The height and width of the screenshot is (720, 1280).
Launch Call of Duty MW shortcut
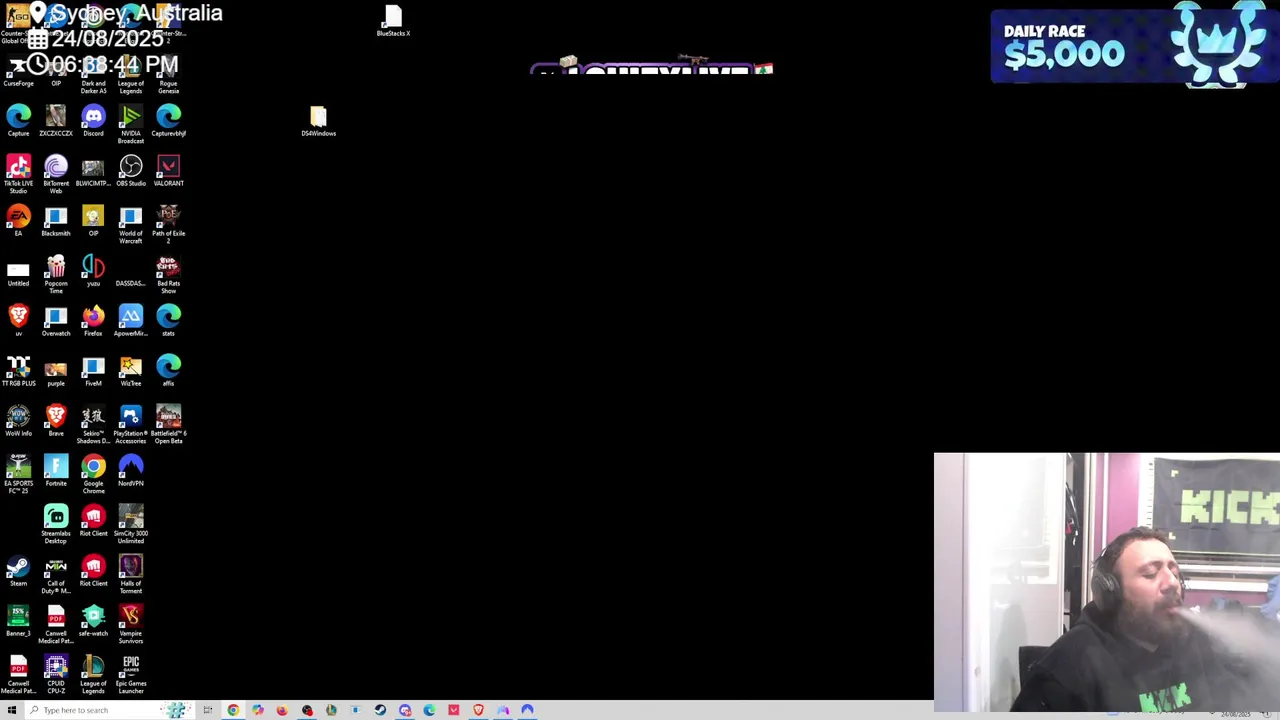coord(56,573)
